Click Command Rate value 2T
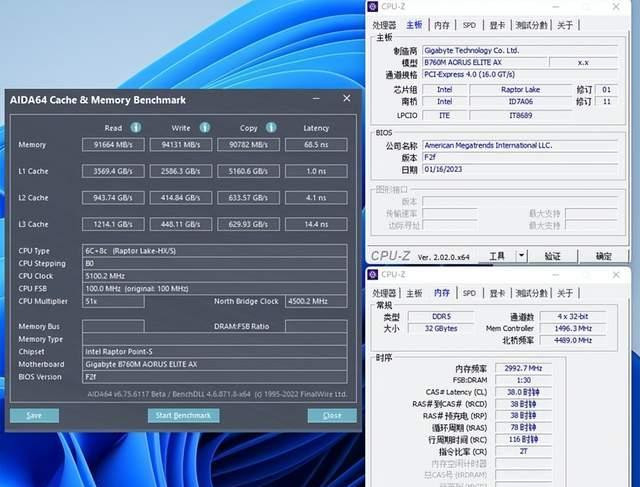This screenshot has width=640, height=487. 523,451
